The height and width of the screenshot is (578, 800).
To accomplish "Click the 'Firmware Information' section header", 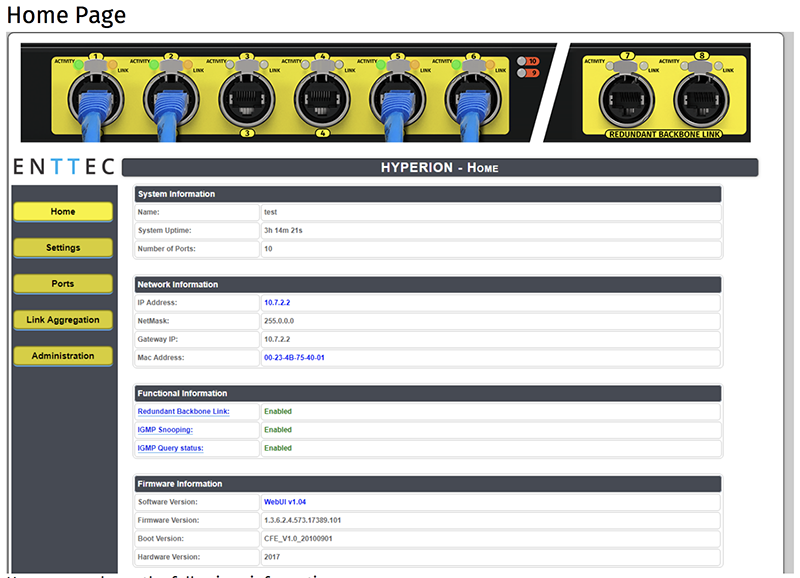I will [x=428, y=484].
